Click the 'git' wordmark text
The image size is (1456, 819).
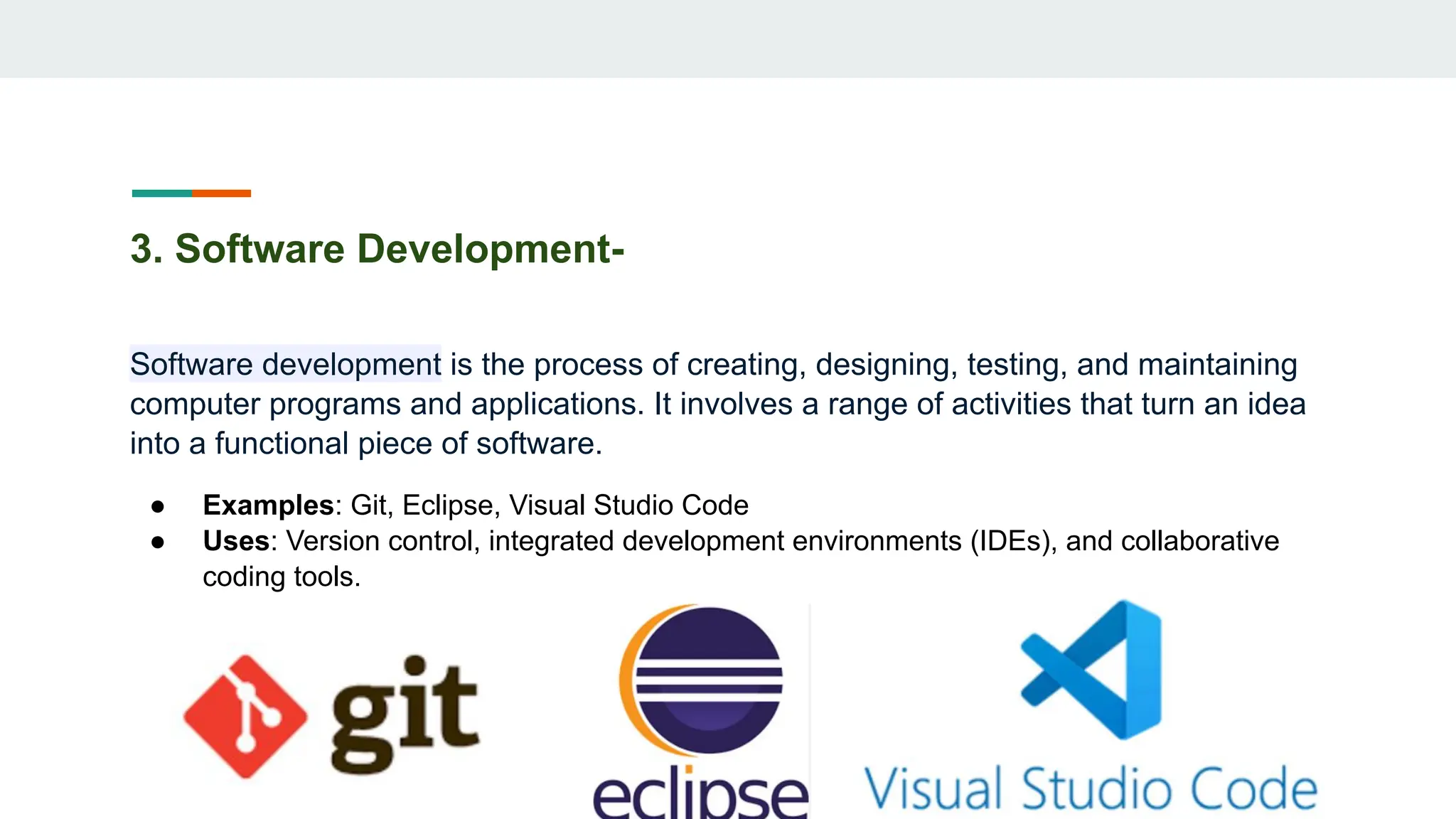(405, 714)
